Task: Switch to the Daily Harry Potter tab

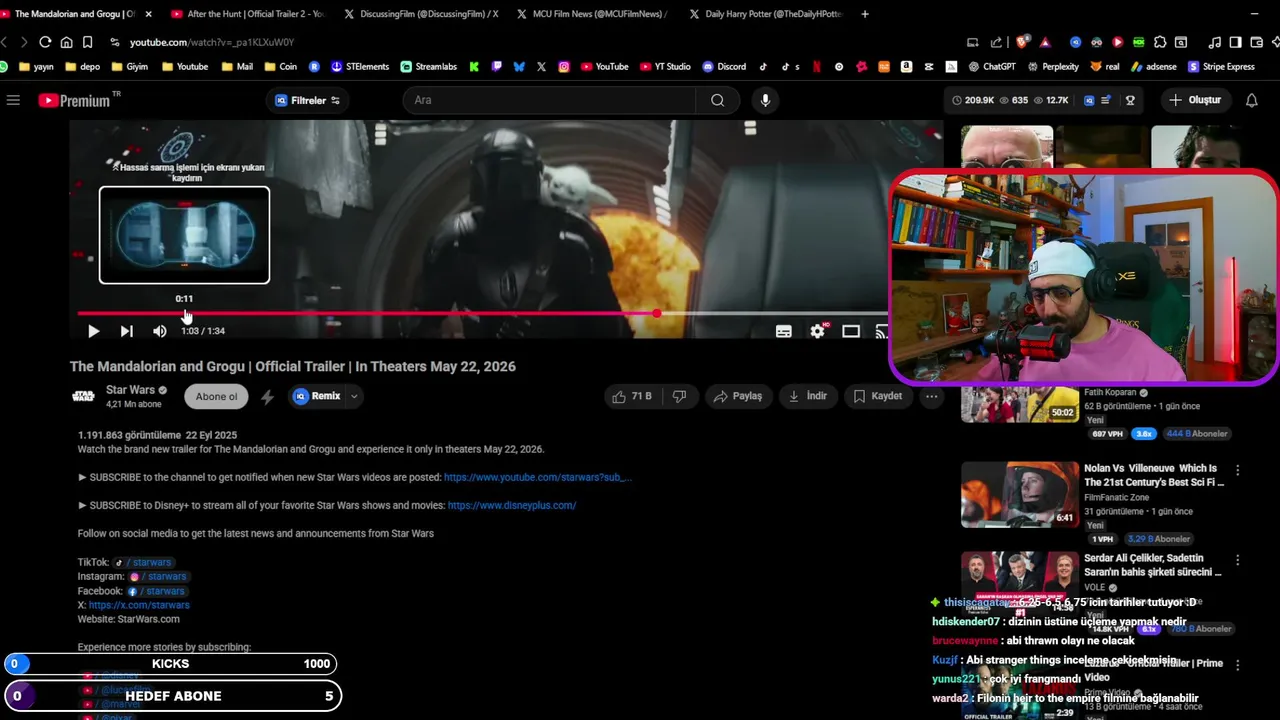Action: 765,14
